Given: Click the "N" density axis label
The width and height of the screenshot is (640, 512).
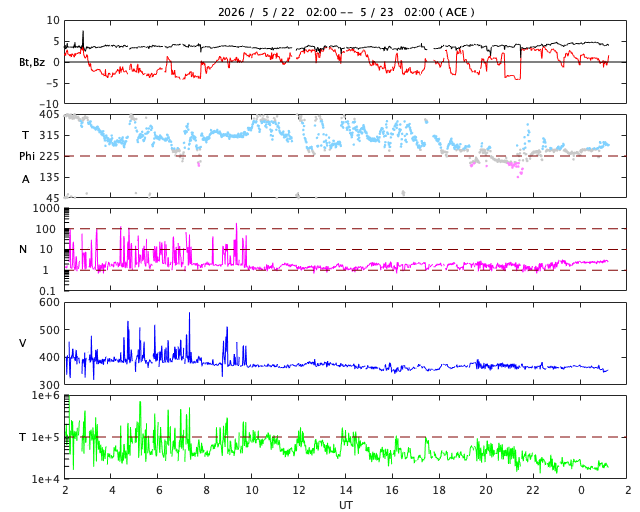Looking at the screenshot, I should click(23, 249).
